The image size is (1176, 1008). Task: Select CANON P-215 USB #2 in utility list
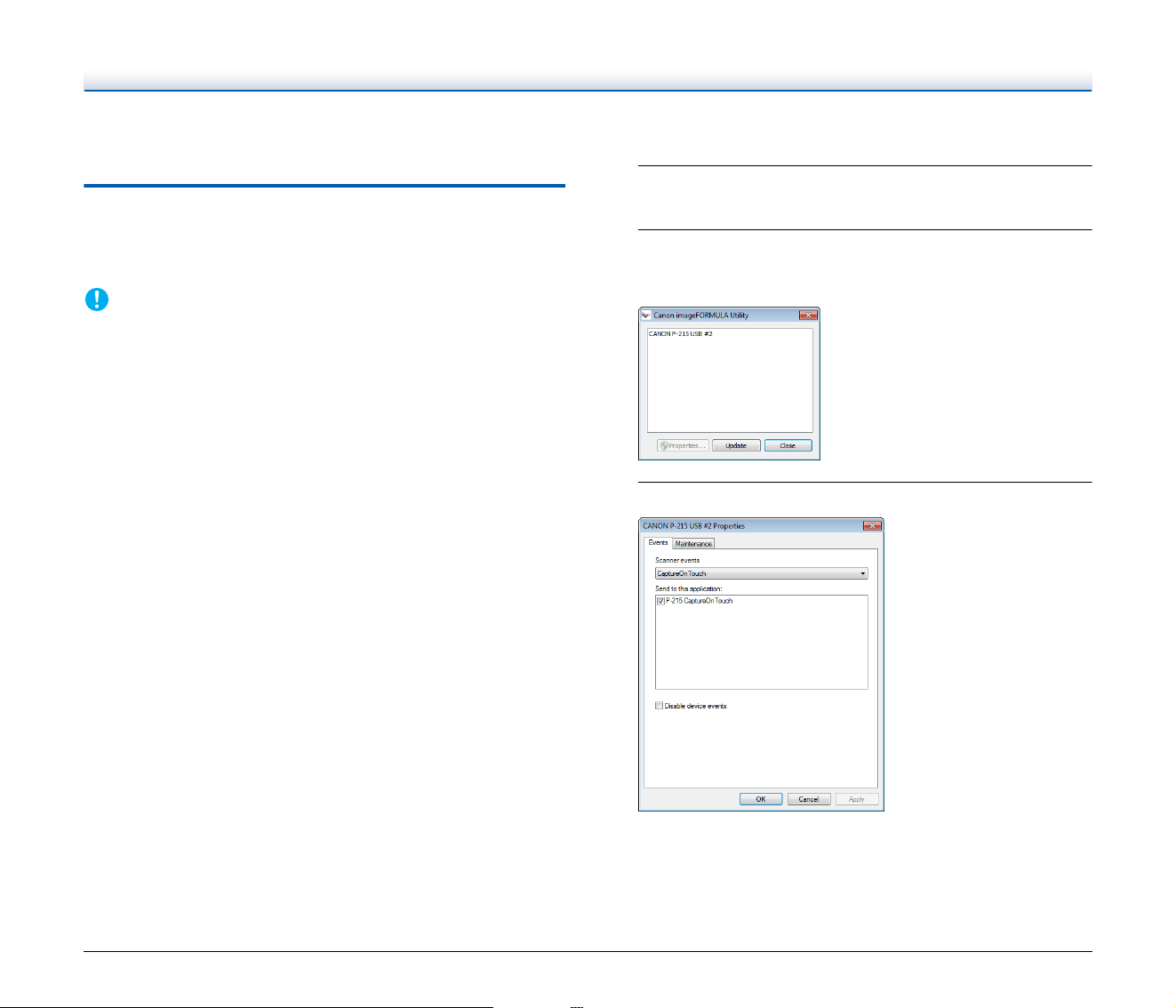(x=681, y=334)
